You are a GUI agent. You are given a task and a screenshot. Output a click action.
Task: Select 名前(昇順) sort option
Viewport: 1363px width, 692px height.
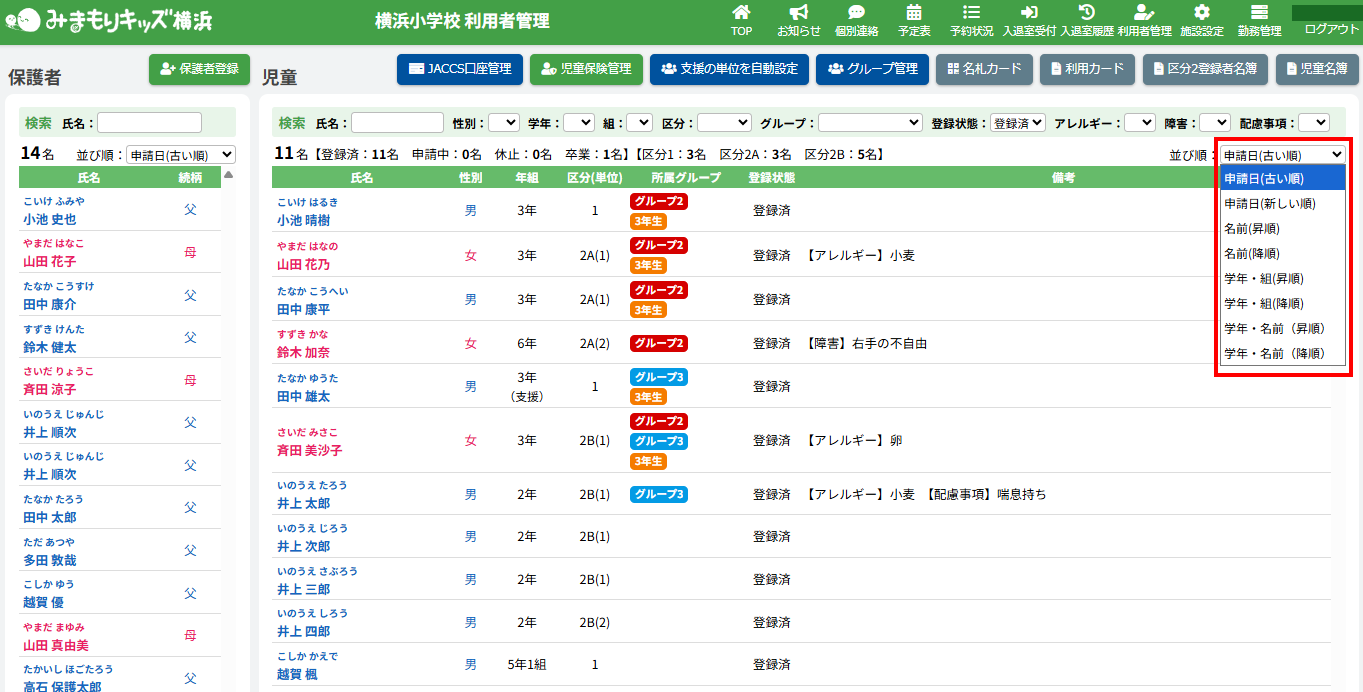coord(1251,229)
